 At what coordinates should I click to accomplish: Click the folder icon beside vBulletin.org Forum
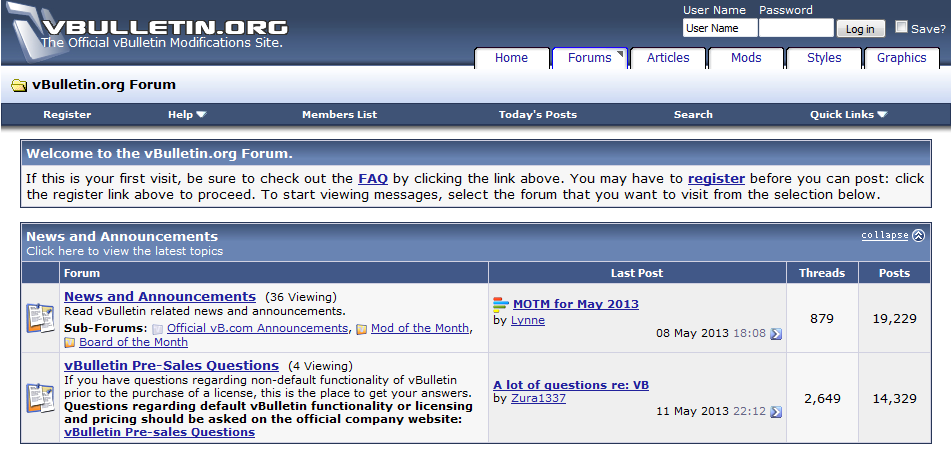[x=19, y=85]
